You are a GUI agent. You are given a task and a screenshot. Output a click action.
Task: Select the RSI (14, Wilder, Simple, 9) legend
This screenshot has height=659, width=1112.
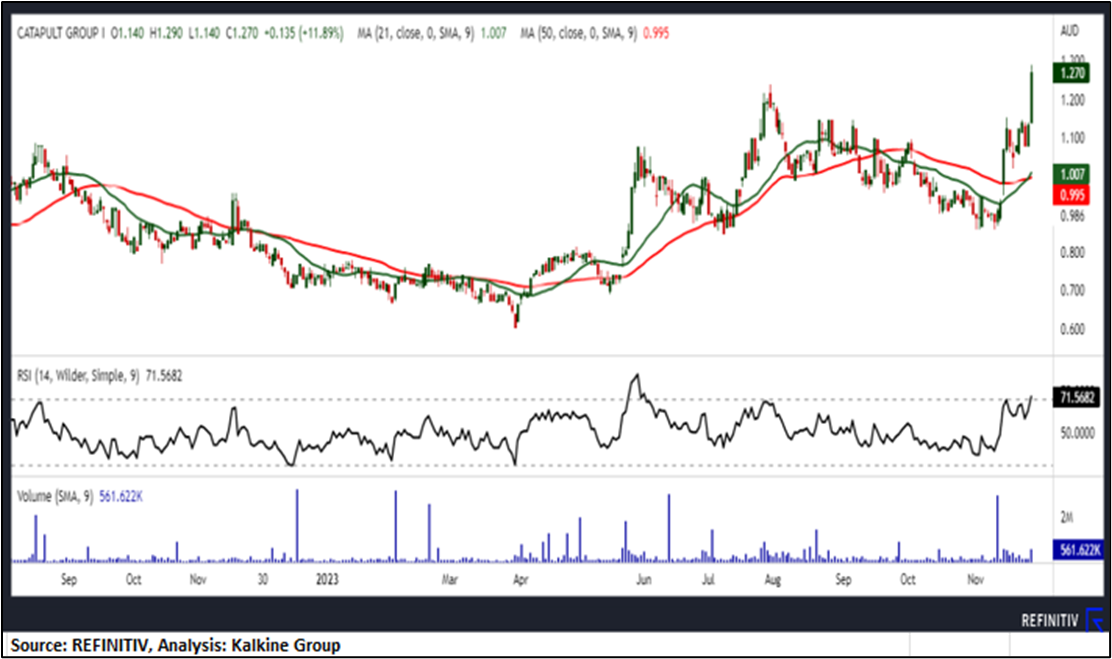point(78,376)
